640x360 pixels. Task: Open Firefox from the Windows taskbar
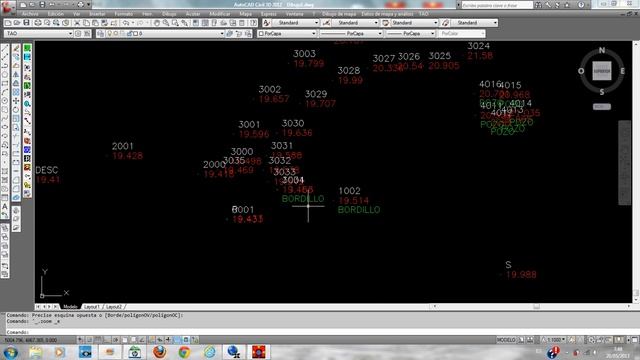(160, 352)
